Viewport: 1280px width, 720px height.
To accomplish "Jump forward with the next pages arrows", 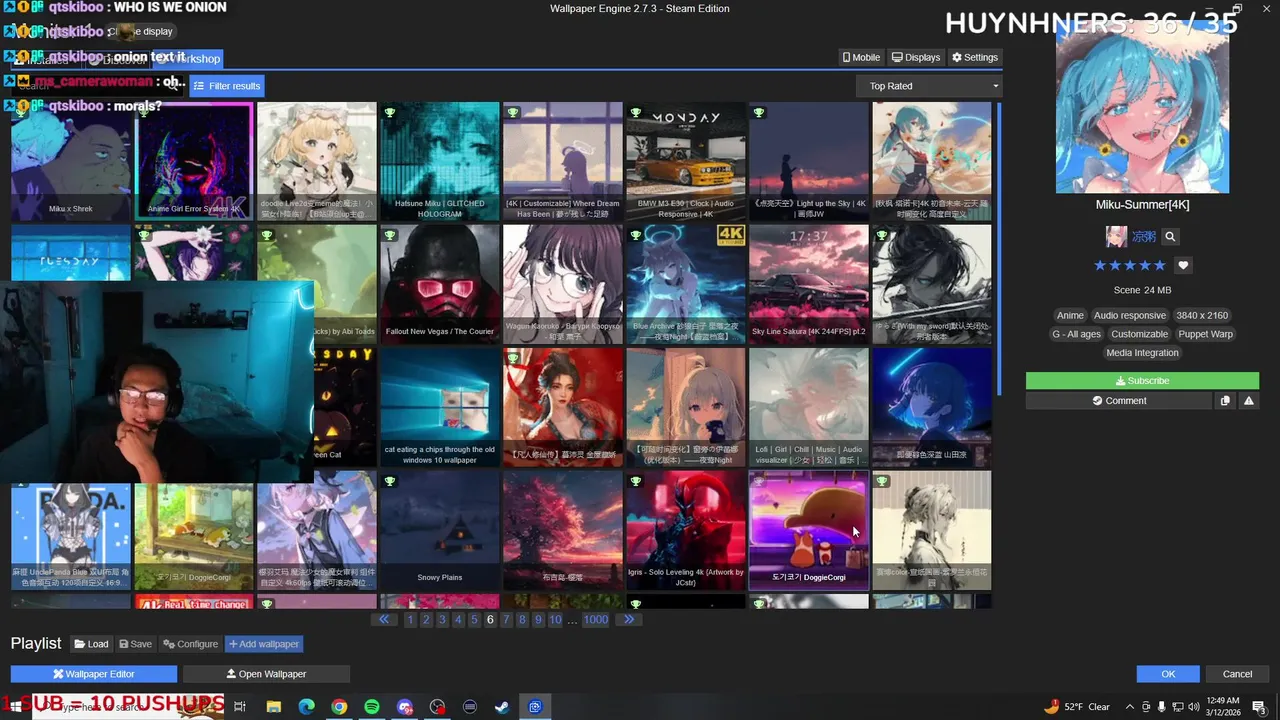I will (x=628, y=620).
